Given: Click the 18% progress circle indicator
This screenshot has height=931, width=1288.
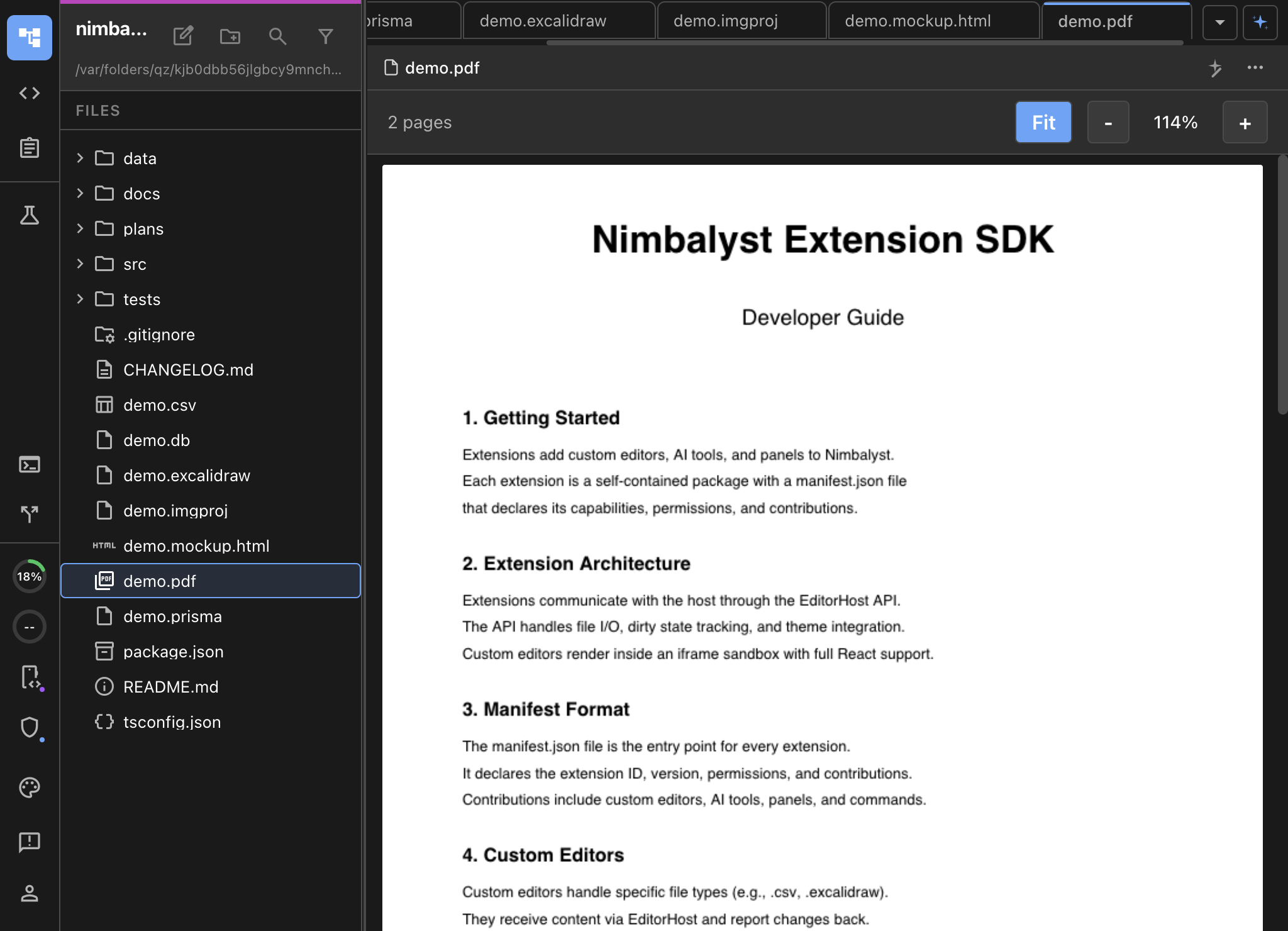Looking at the screenshot, I should coord(30,576).
